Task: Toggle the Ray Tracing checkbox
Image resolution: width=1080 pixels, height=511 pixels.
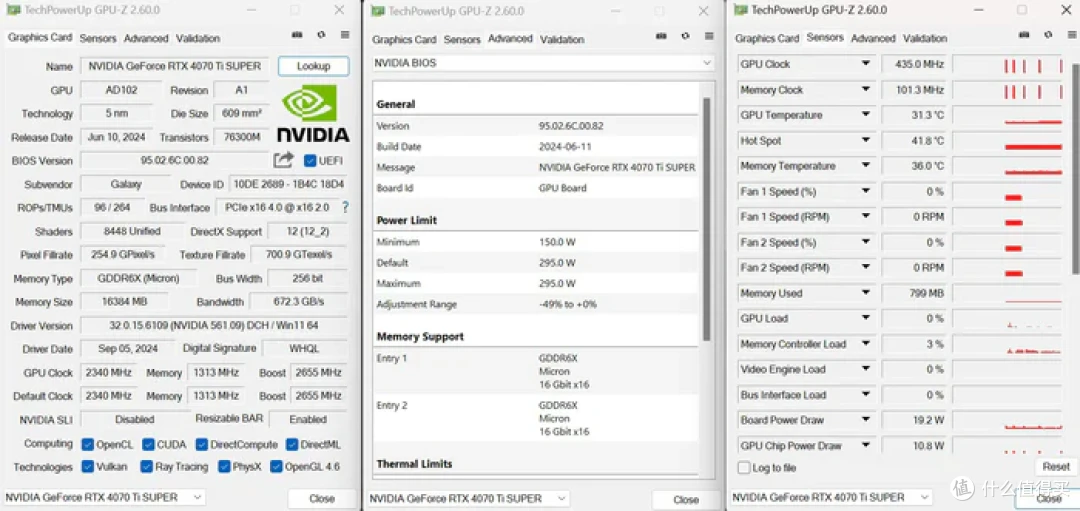Action: (x=148, y=467)
